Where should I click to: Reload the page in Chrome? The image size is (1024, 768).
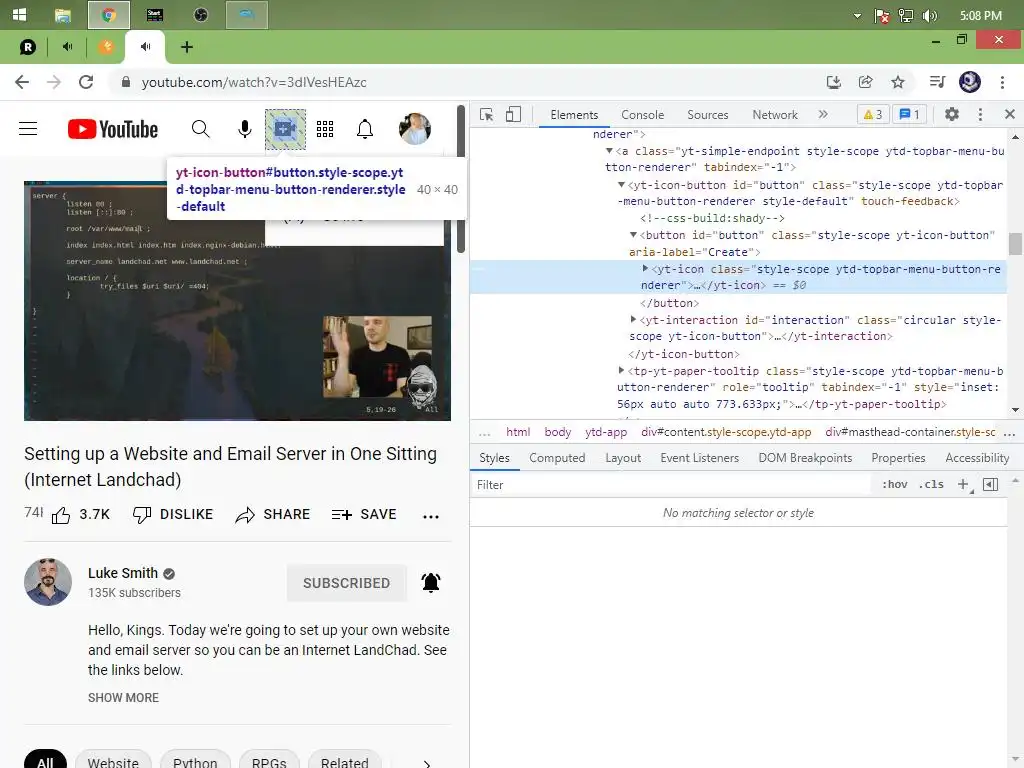pyautogui.click(x=86, y=82)
